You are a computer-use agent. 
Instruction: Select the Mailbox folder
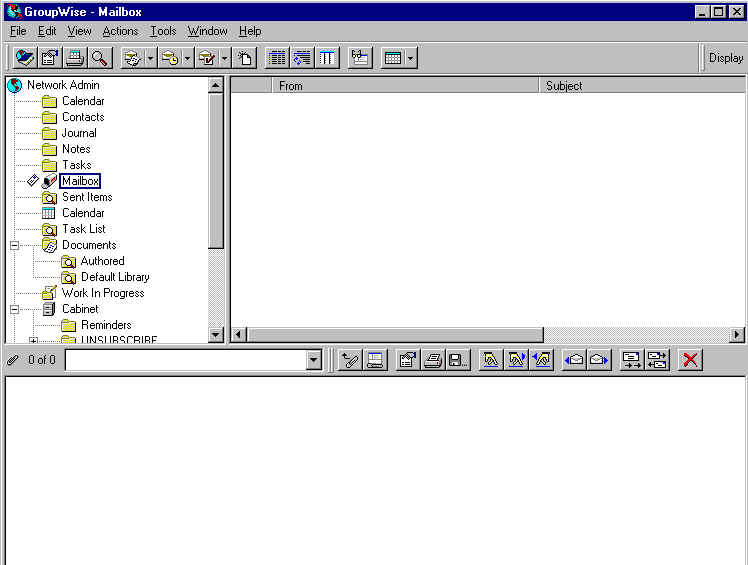80,181
